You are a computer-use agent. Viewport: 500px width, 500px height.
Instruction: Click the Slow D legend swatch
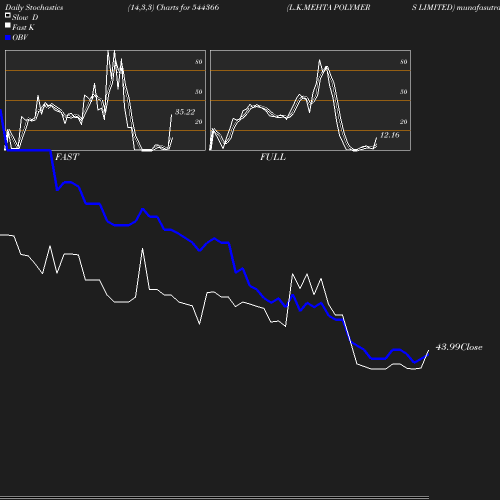point(8,15)
